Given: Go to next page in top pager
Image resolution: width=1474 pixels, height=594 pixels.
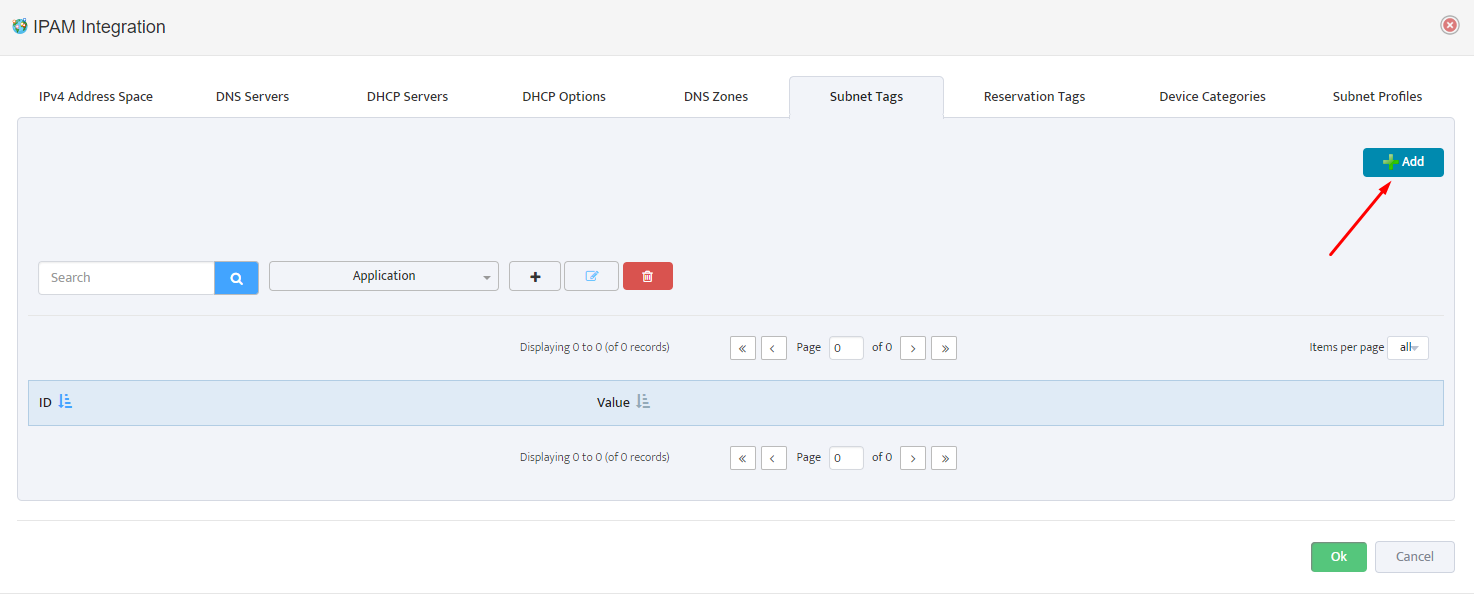Looking at the screenshot, I should point(912,348).
